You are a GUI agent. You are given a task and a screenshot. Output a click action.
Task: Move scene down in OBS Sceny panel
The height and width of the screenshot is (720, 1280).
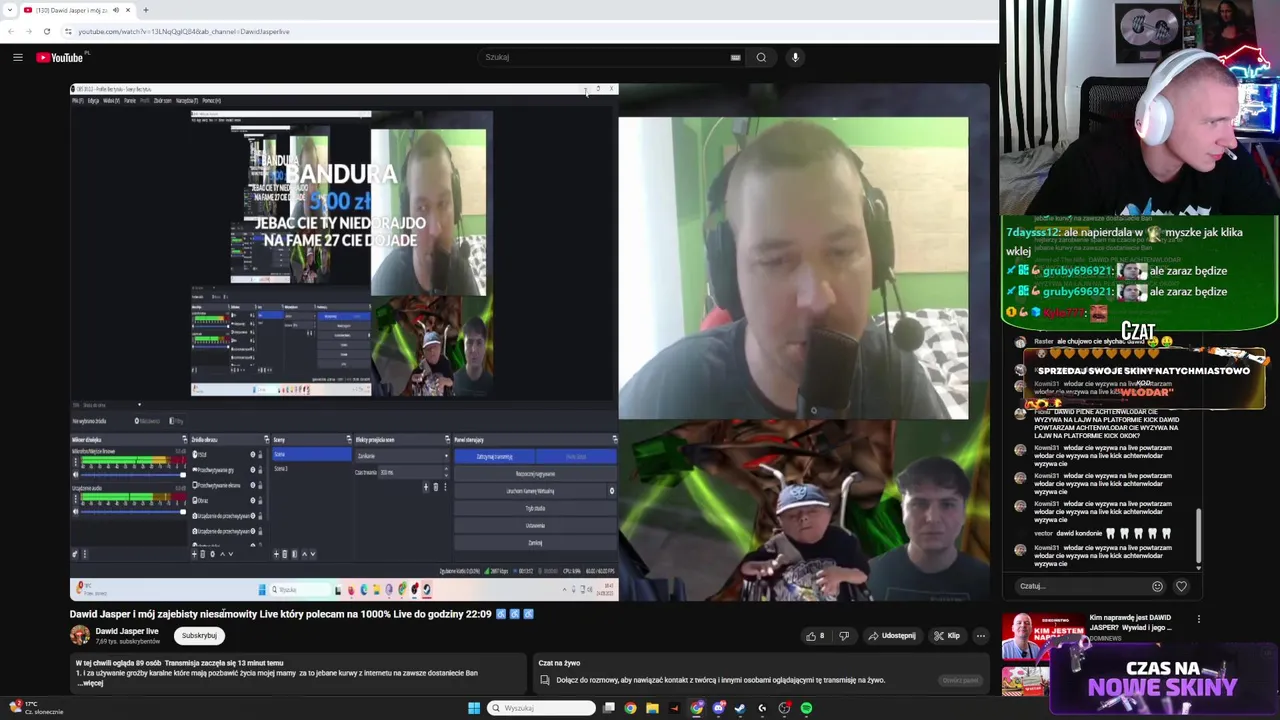tap(313, 554)
